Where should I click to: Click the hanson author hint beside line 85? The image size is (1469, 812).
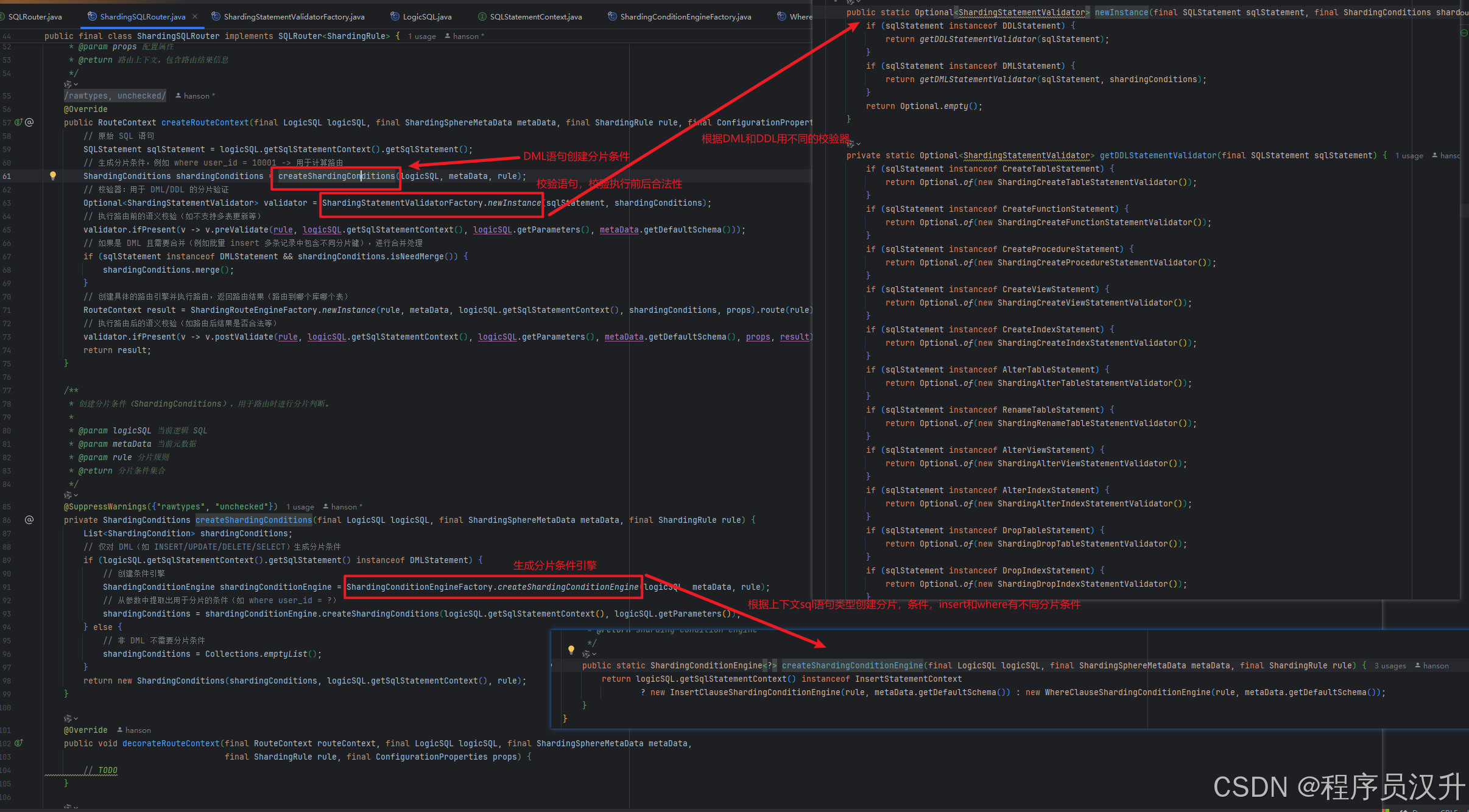344,507
